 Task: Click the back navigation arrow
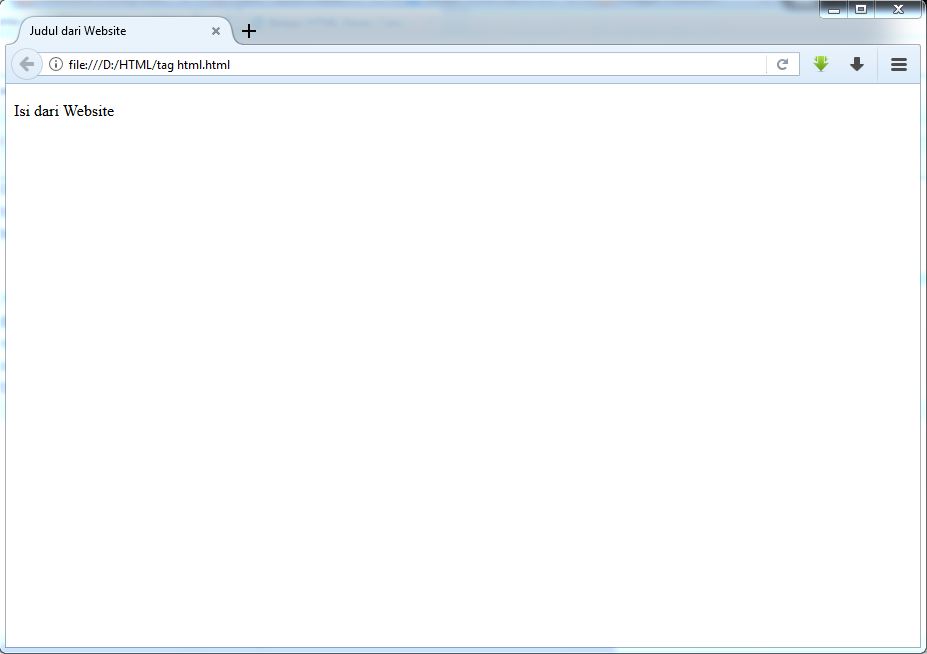pyautogui.click(x=26, y=63)
